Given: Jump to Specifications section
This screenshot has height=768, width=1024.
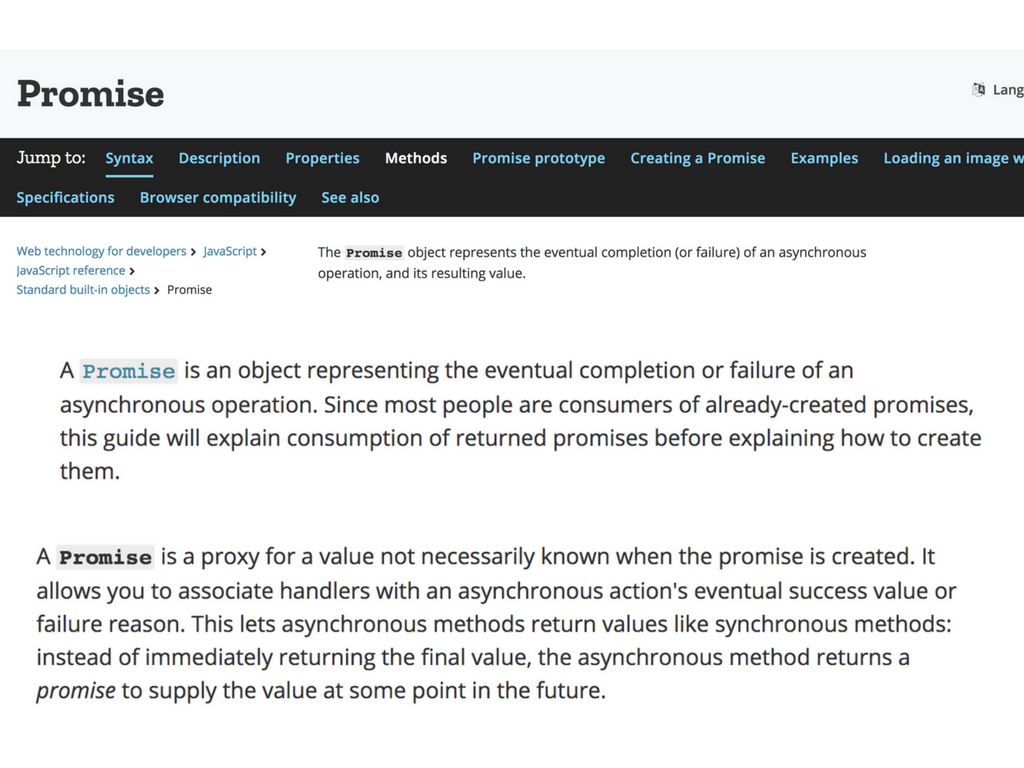Looking at the screenshot, I should click(x=65, y=197).
